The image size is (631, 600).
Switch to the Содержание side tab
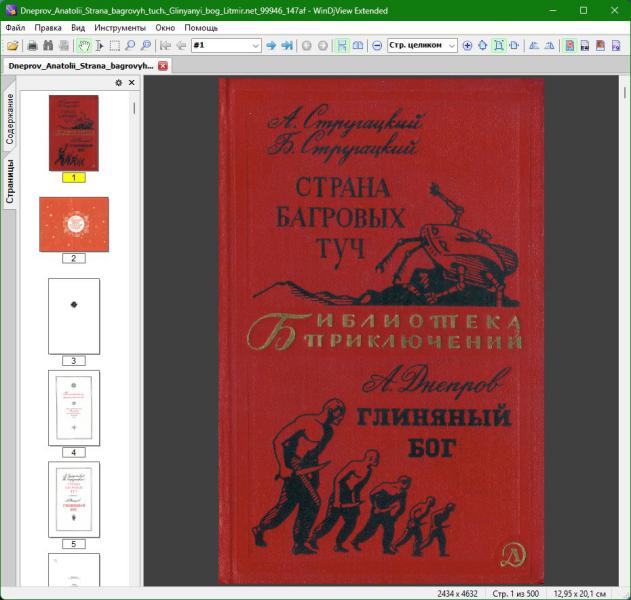pos(10,120)
